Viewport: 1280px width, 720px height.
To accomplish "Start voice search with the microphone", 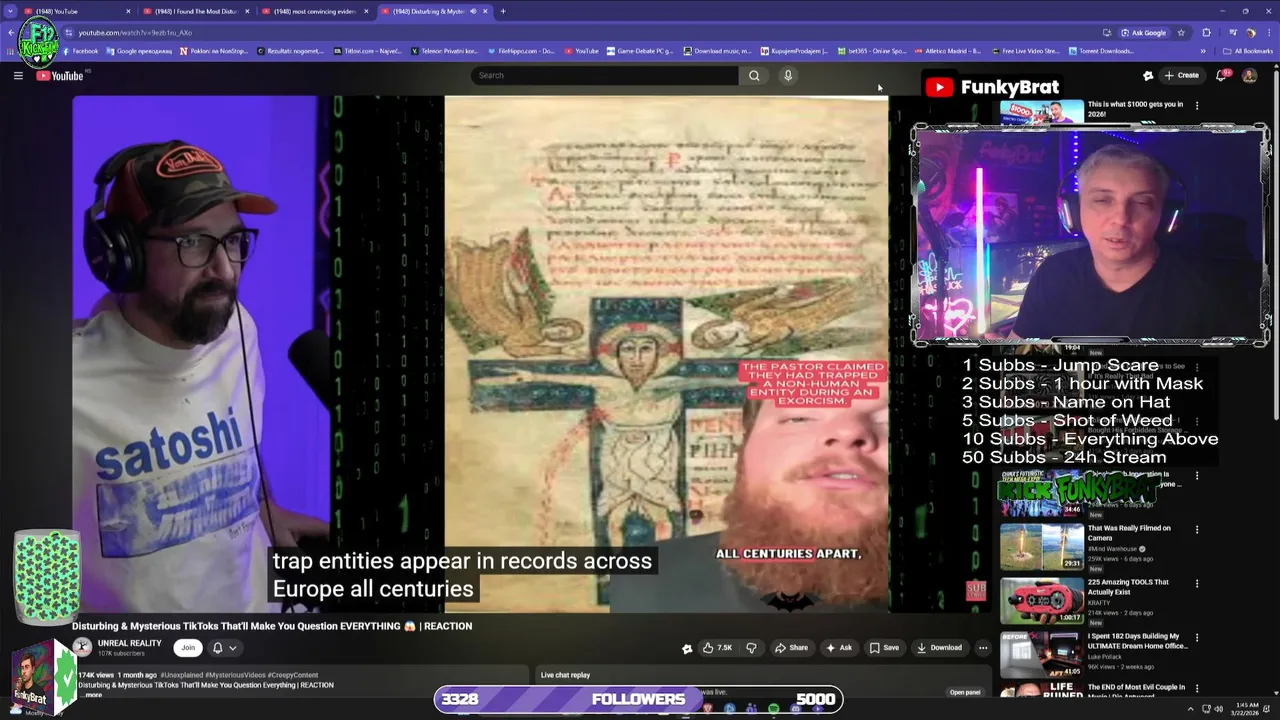I will click(788, 75).
